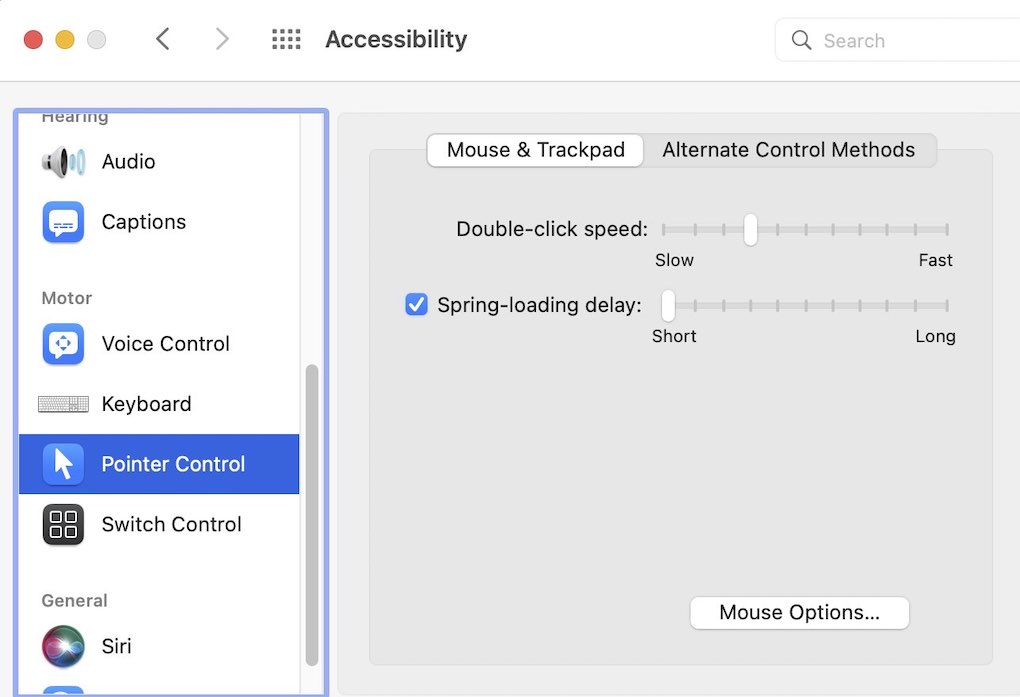Open the Mouse Options dialog
Image resolution: width=1020 pixels, height=697 pixels.
(799, 613)
